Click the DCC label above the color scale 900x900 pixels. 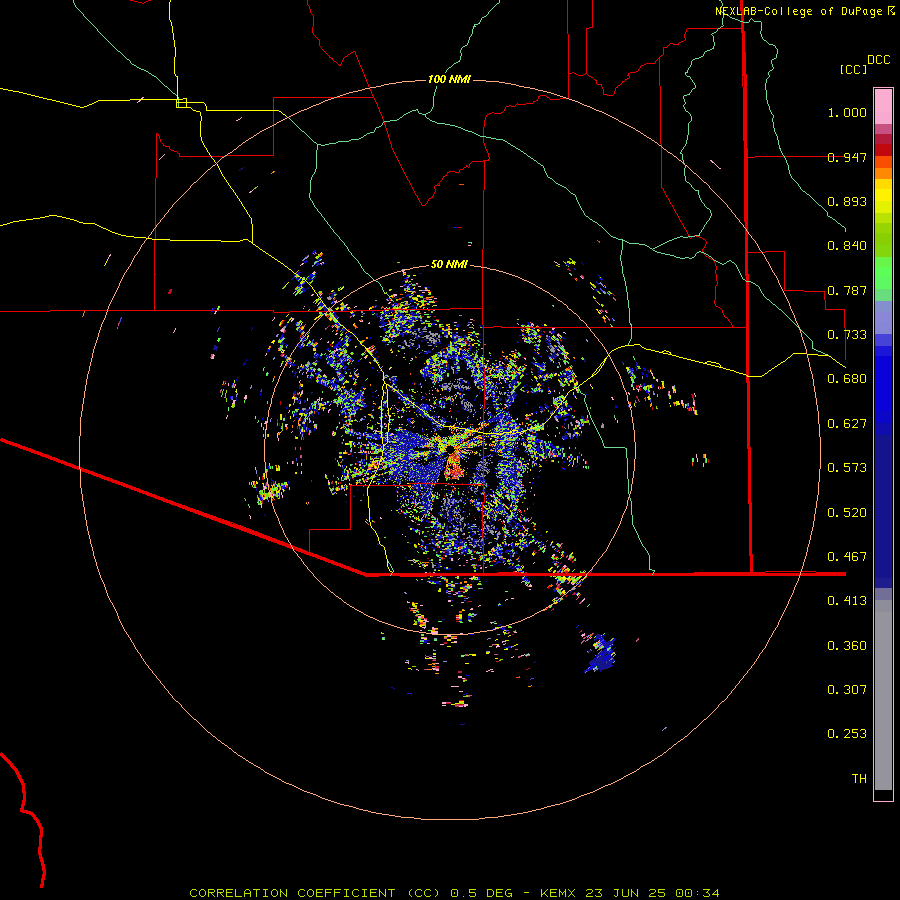click(x=878, y=60)
